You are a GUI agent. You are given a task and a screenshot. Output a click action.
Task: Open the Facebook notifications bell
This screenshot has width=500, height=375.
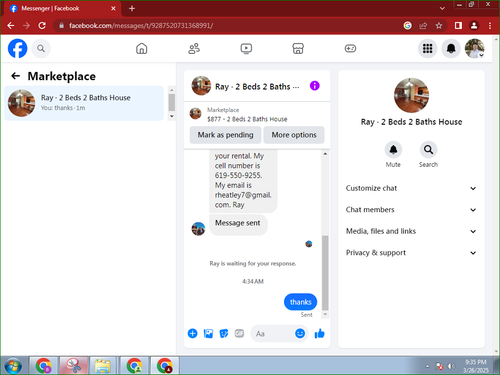tap(451, 49)
